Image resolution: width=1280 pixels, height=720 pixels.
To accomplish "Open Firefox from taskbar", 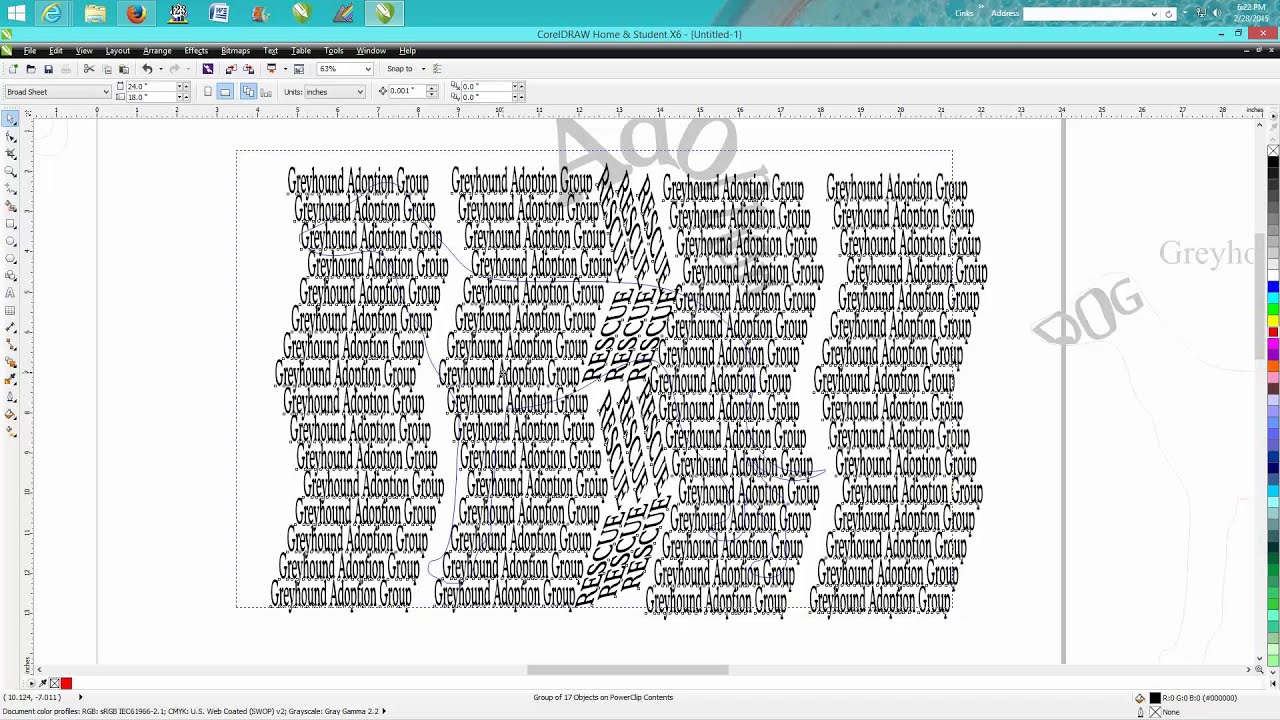I will [136, 14].
